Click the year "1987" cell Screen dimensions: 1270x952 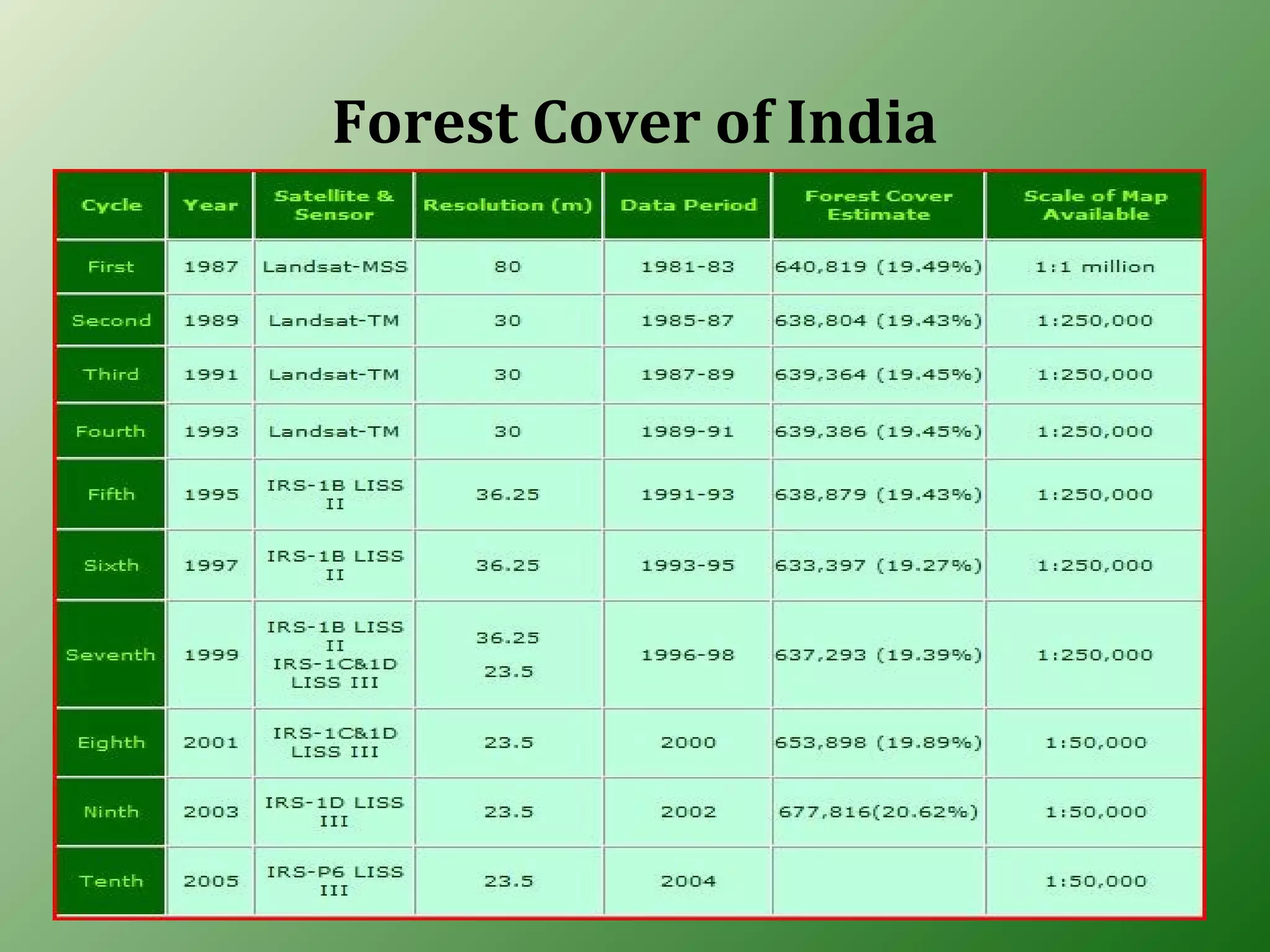211,267
